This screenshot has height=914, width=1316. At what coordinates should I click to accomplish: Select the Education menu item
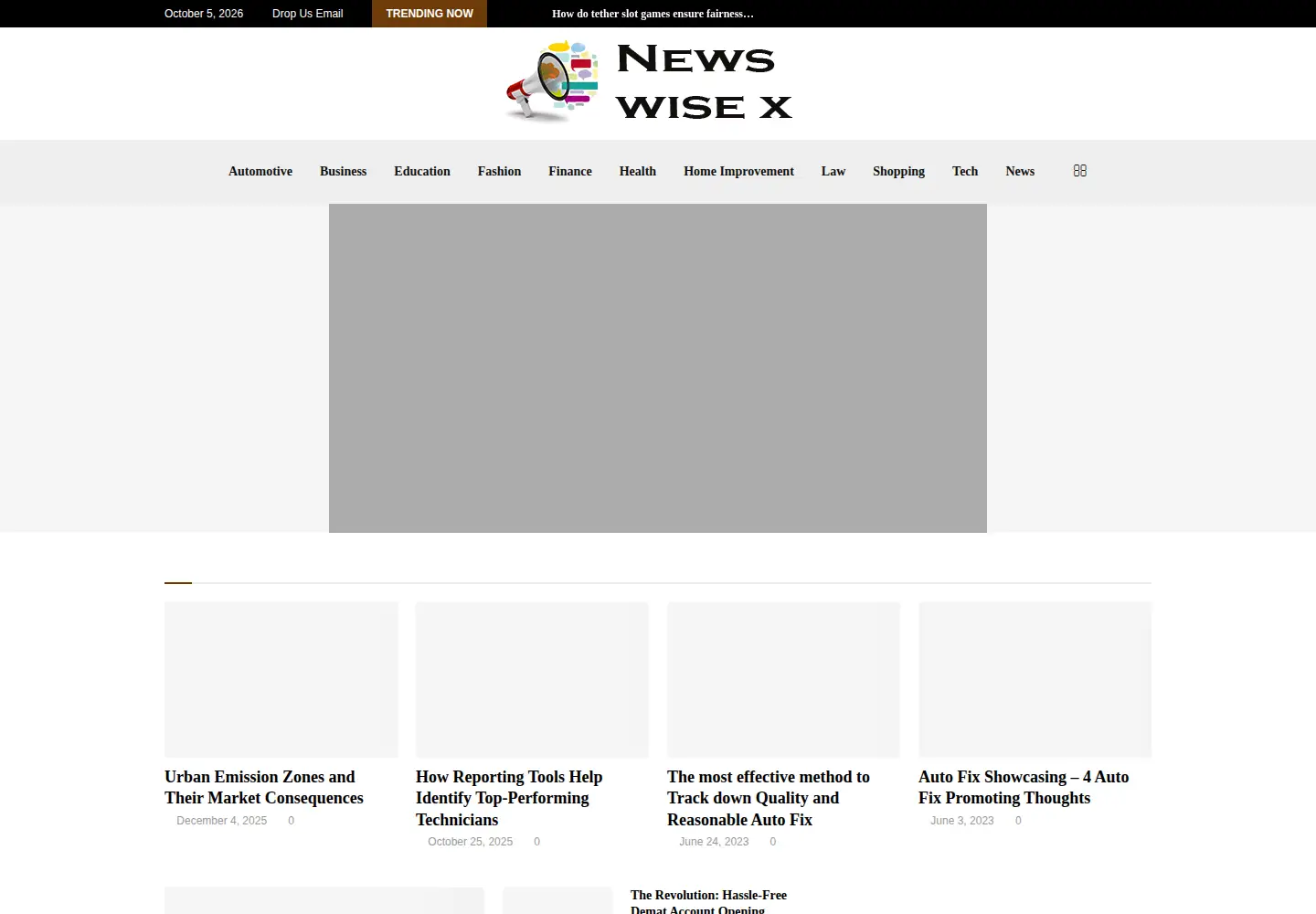point(422,171)
